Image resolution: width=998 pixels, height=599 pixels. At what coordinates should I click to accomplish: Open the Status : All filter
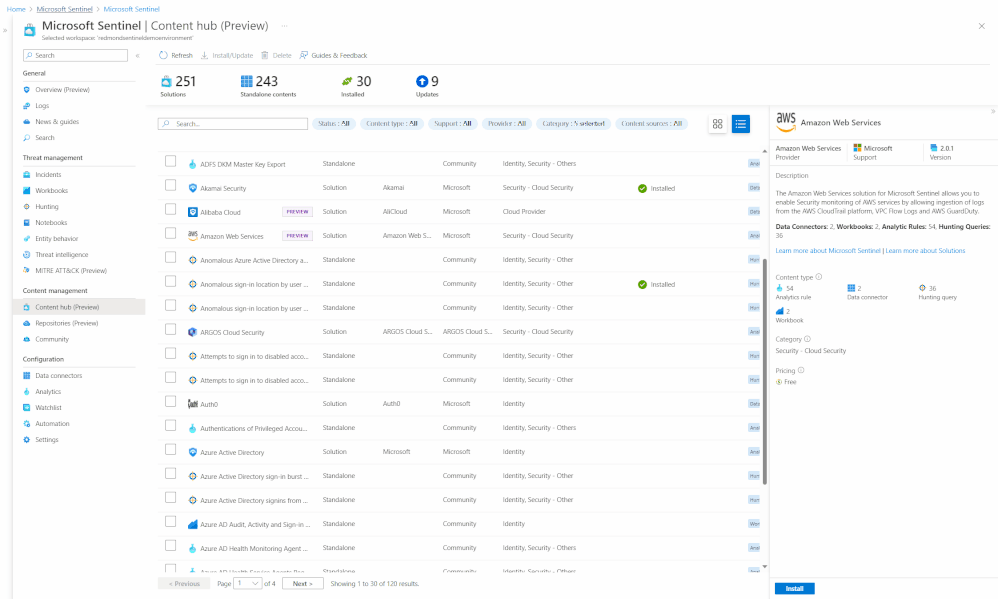pyautogui.click(x=334, y=123)
